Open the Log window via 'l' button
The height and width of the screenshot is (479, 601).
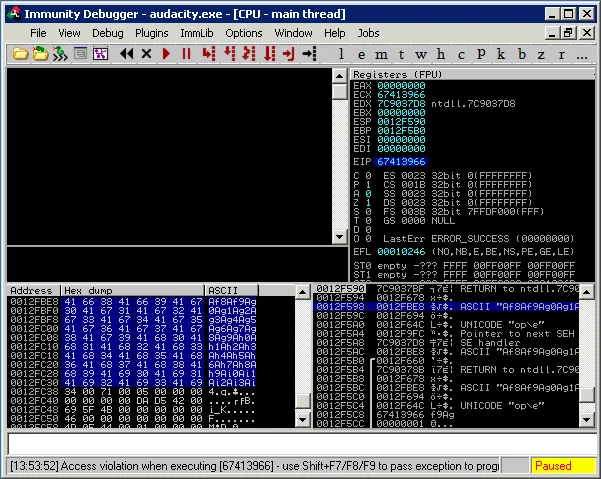pyautogui.click(x=342, y=53)
